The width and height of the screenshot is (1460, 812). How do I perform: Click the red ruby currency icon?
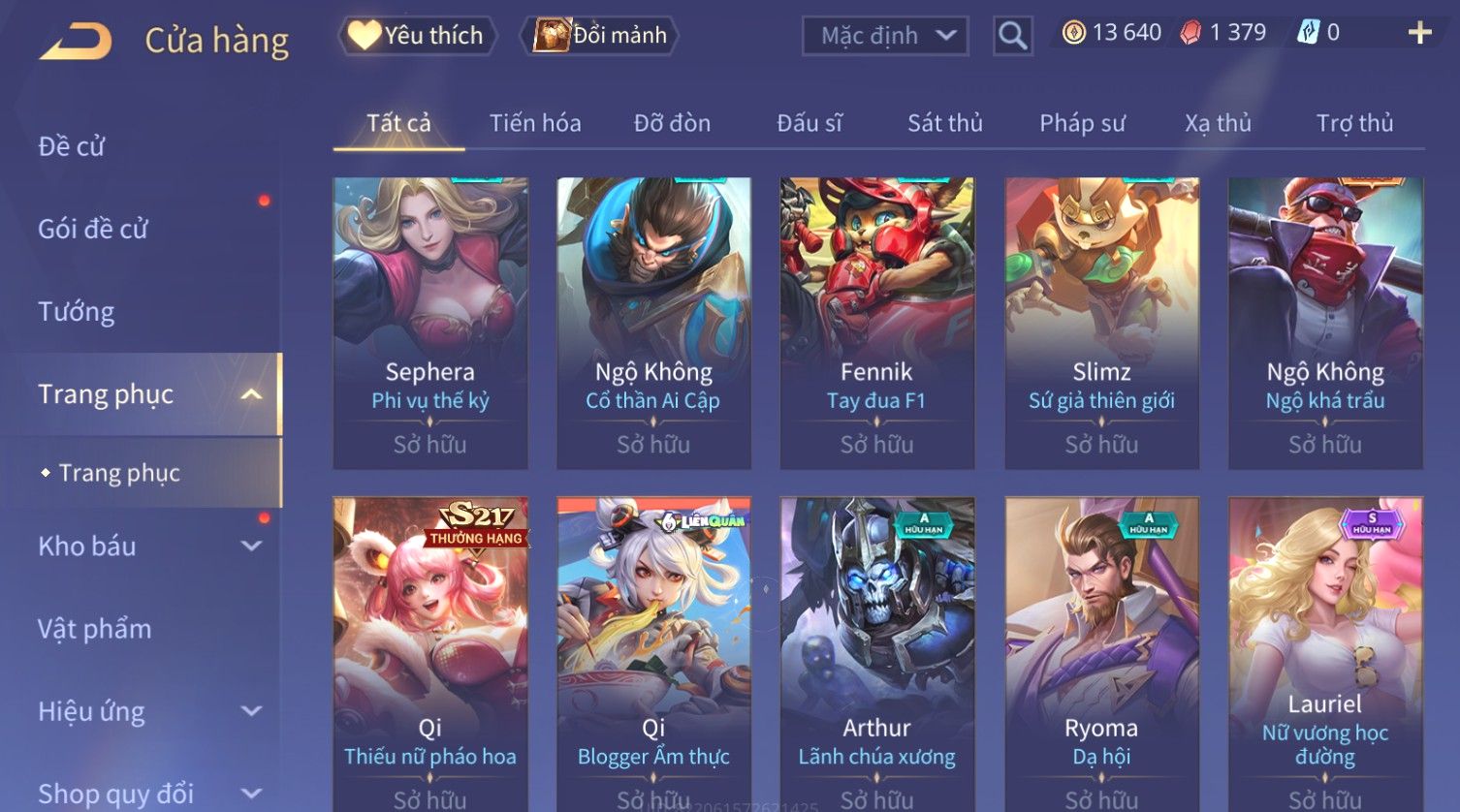pos(1190,33)
